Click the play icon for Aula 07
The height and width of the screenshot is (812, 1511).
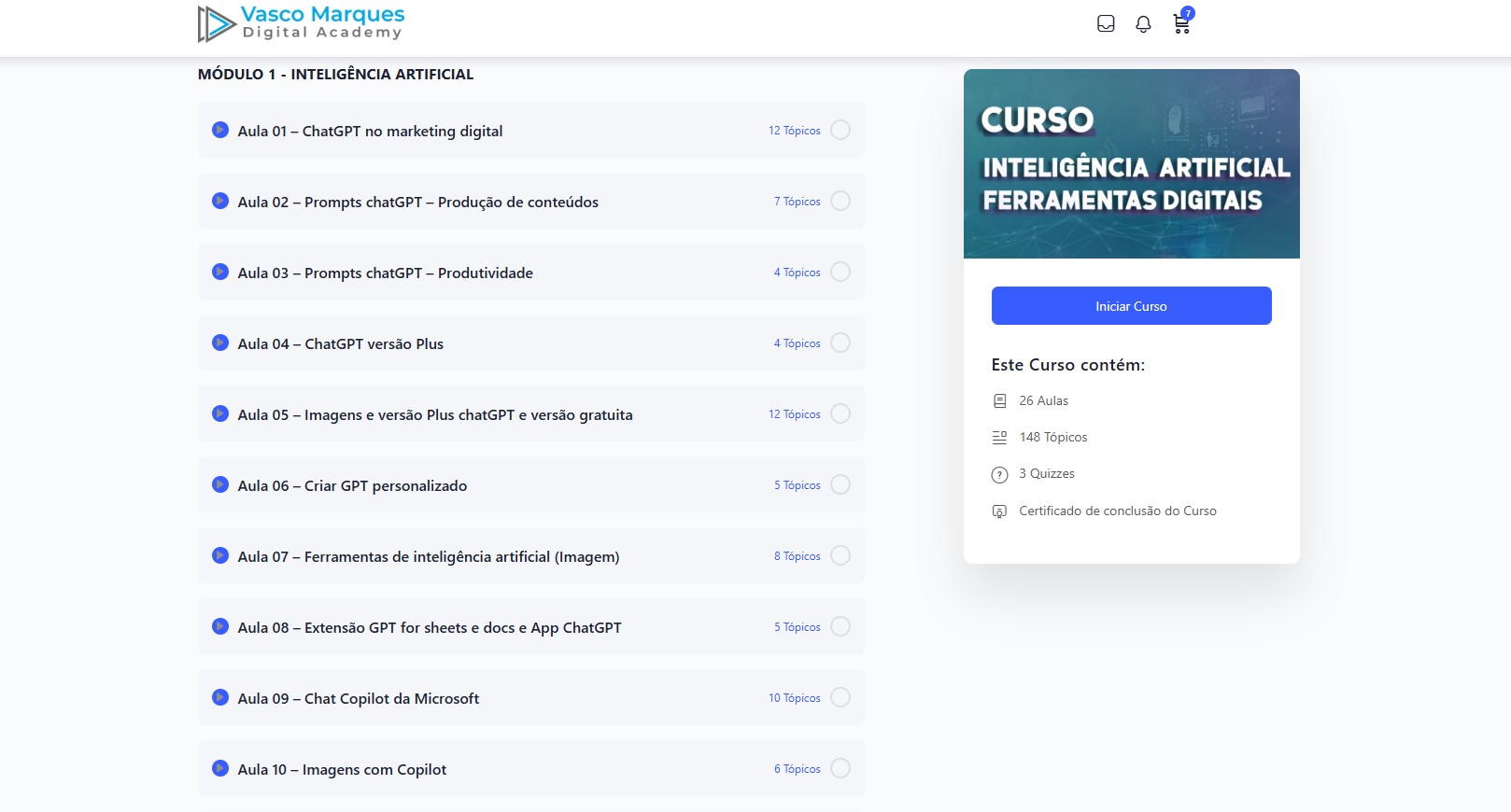tap(220, 555)
